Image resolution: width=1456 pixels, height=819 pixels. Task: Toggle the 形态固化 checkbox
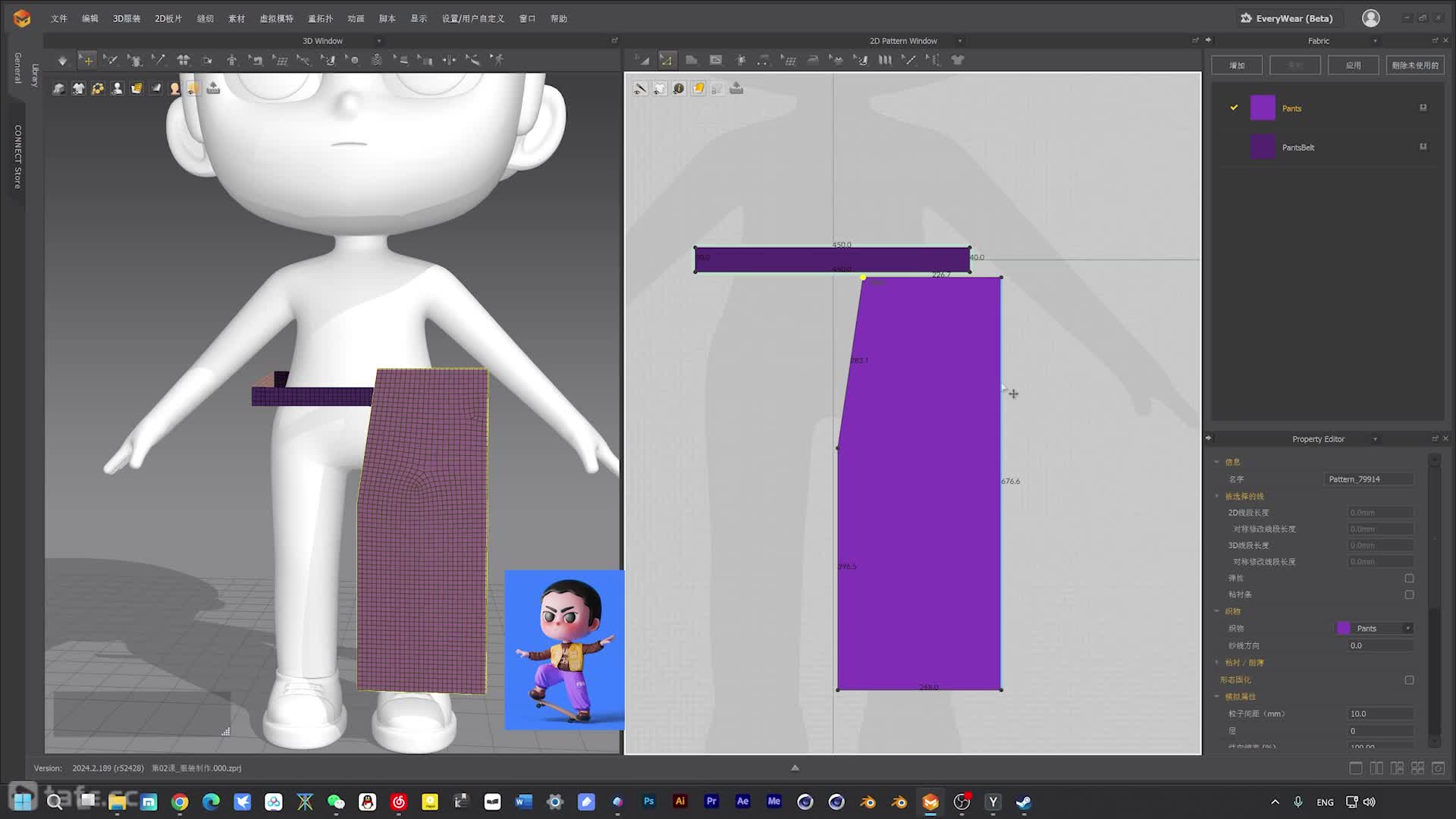1409,680
